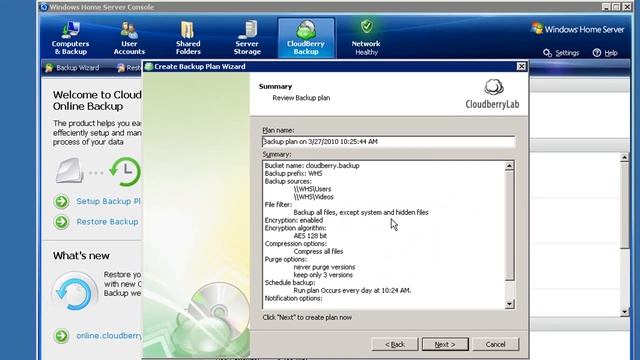Viewport: 640px width, 360px height.
Task: Open the console Settings
Action: click(561, 53)
